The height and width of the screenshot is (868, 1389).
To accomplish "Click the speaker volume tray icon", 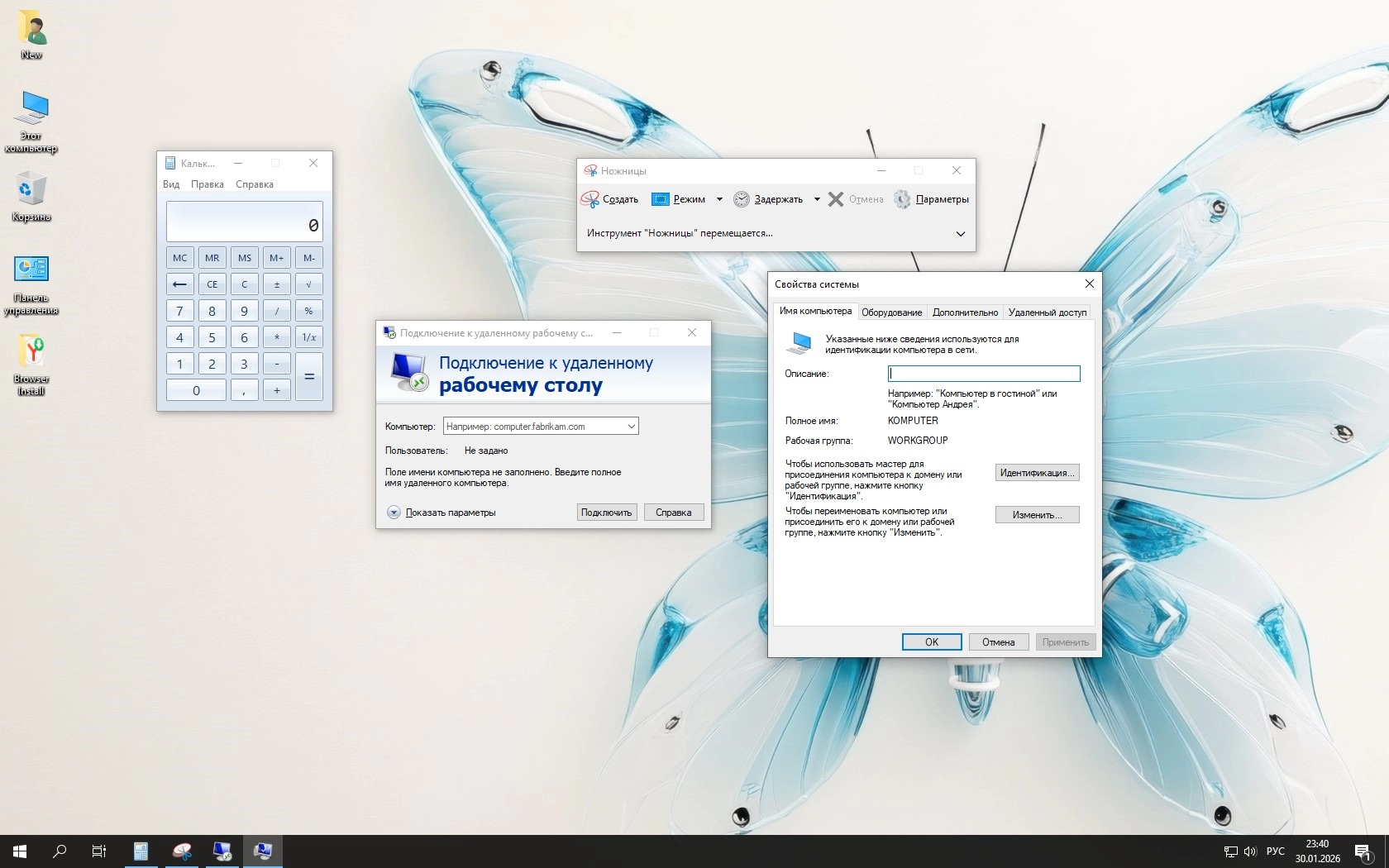I will [x=1249, y=851].
